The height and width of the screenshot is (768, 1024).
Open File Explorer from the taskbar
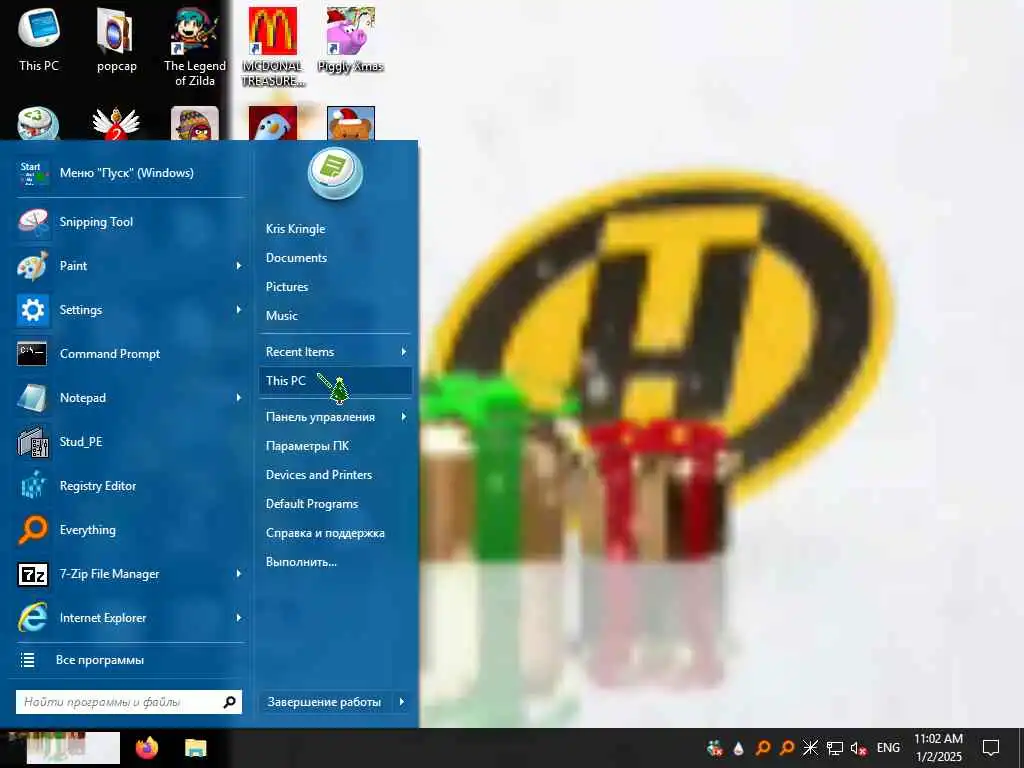coord(195,748)
